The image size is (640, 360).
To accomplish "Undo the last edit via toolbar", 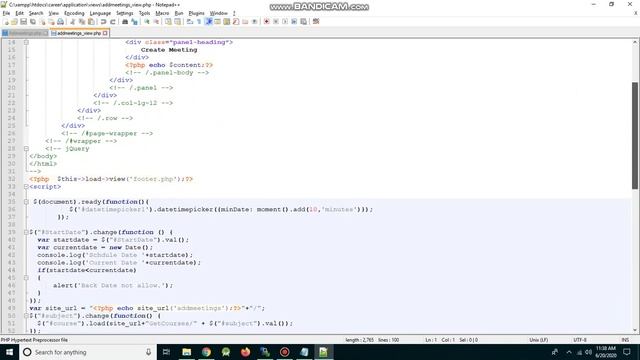I will click(x=103, y=21).
